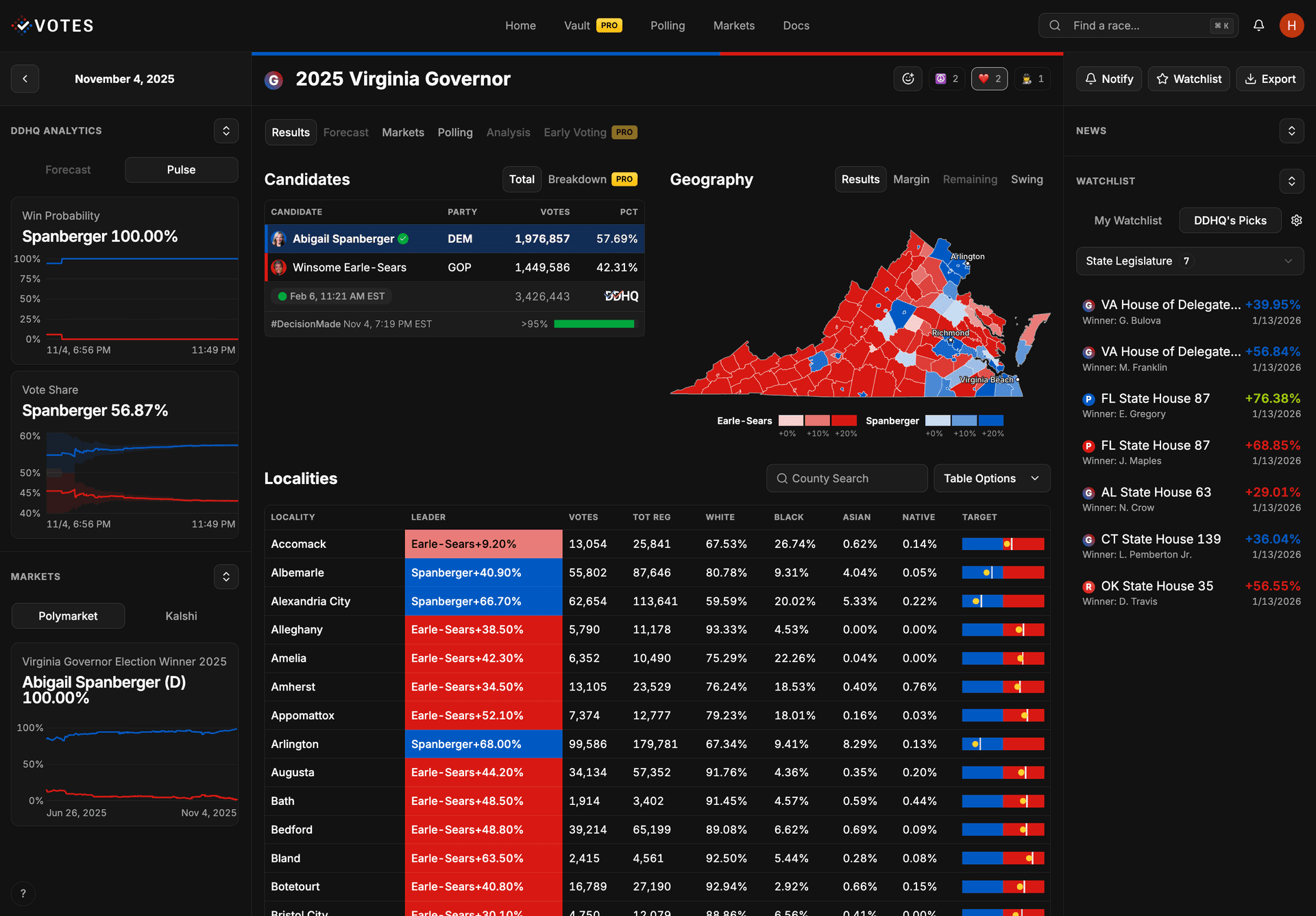Click Abigail Spanberger's verified checkmark
Screen dimensions: 1316x916
pyautogui.click(x=403, y=239)
